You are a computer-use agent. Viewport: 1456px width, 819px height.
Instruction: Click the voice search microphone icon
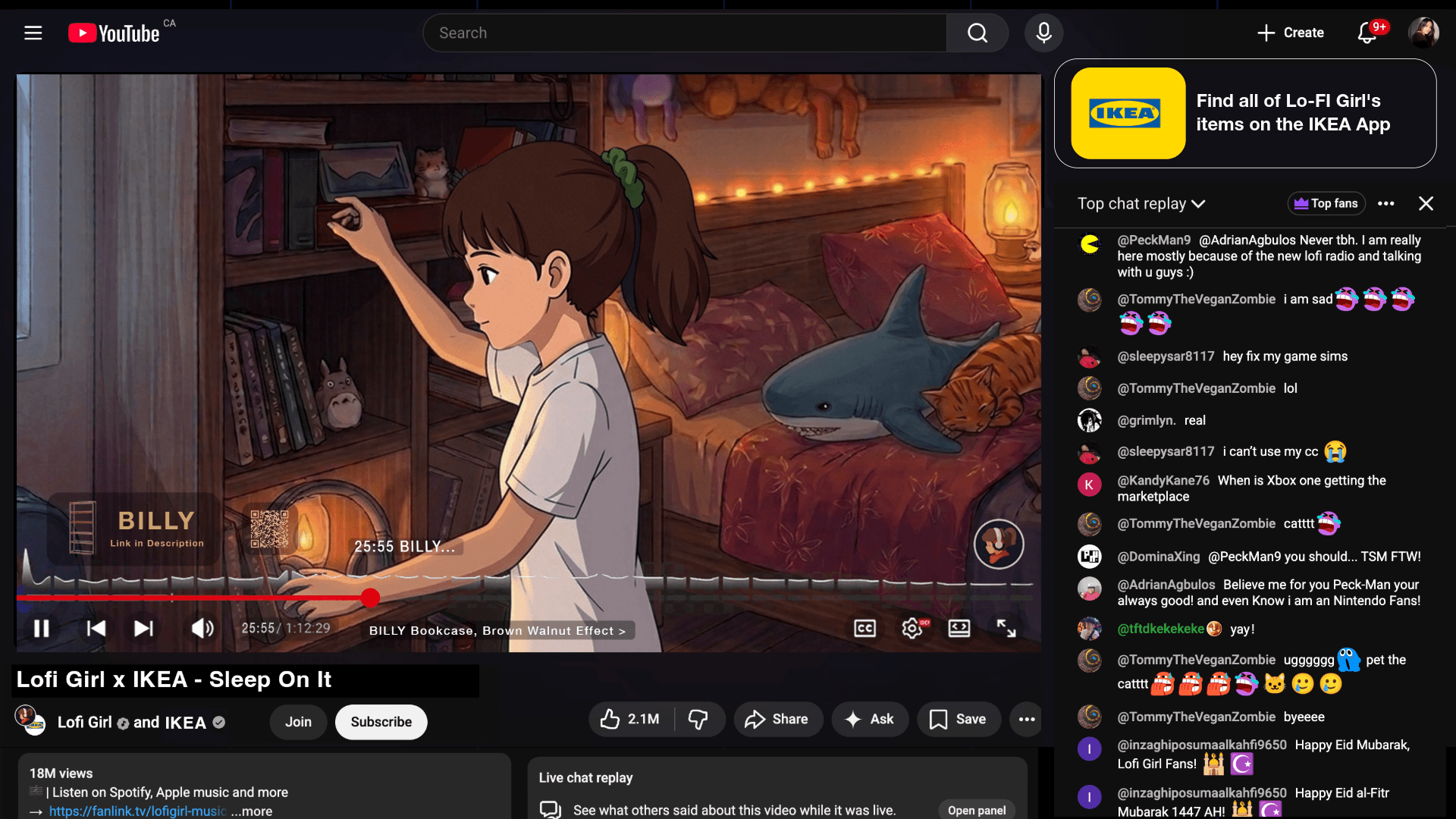click(1043, 33)
